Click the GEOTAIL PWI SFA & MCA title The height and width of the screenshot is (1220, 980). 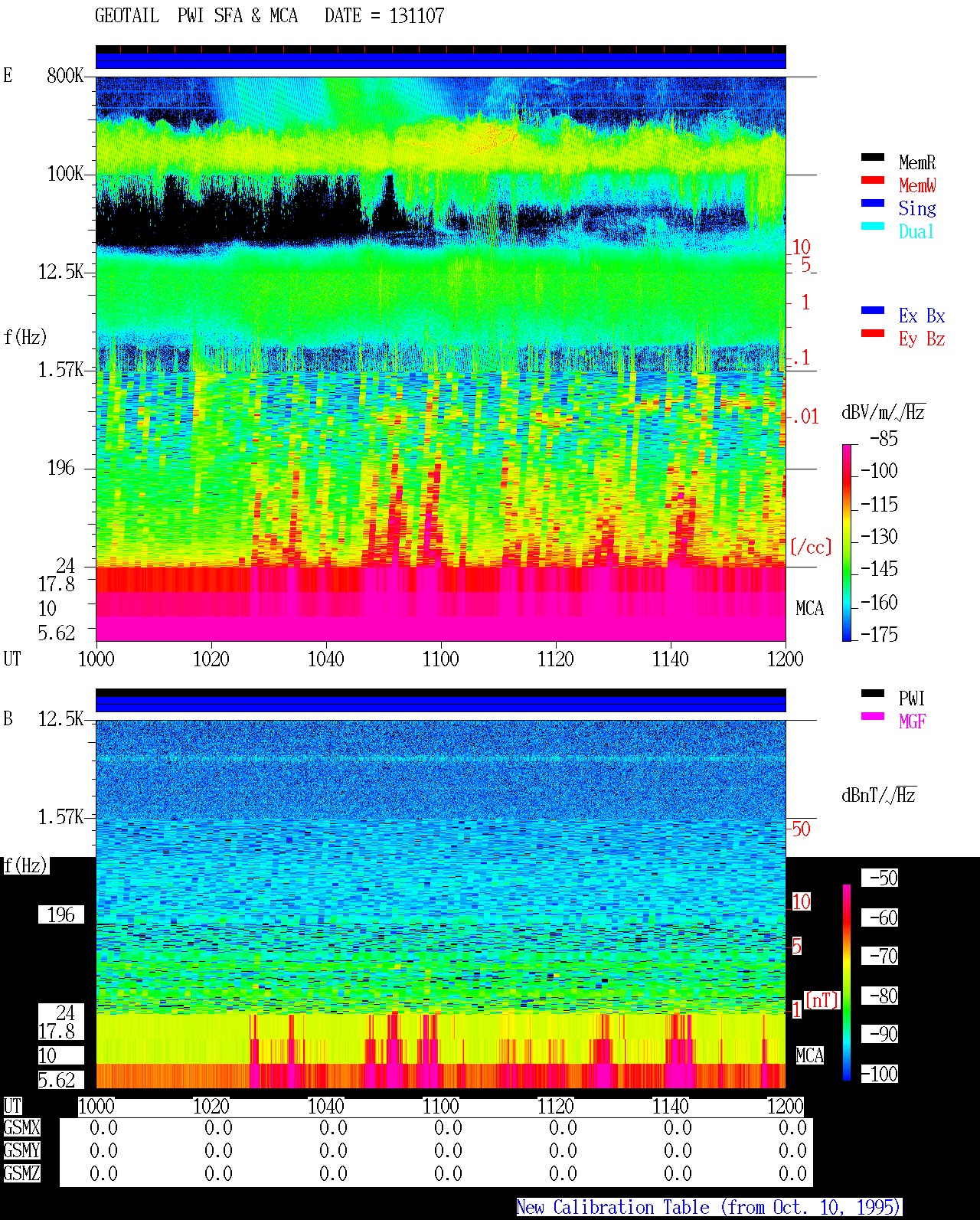coord(196,16)
